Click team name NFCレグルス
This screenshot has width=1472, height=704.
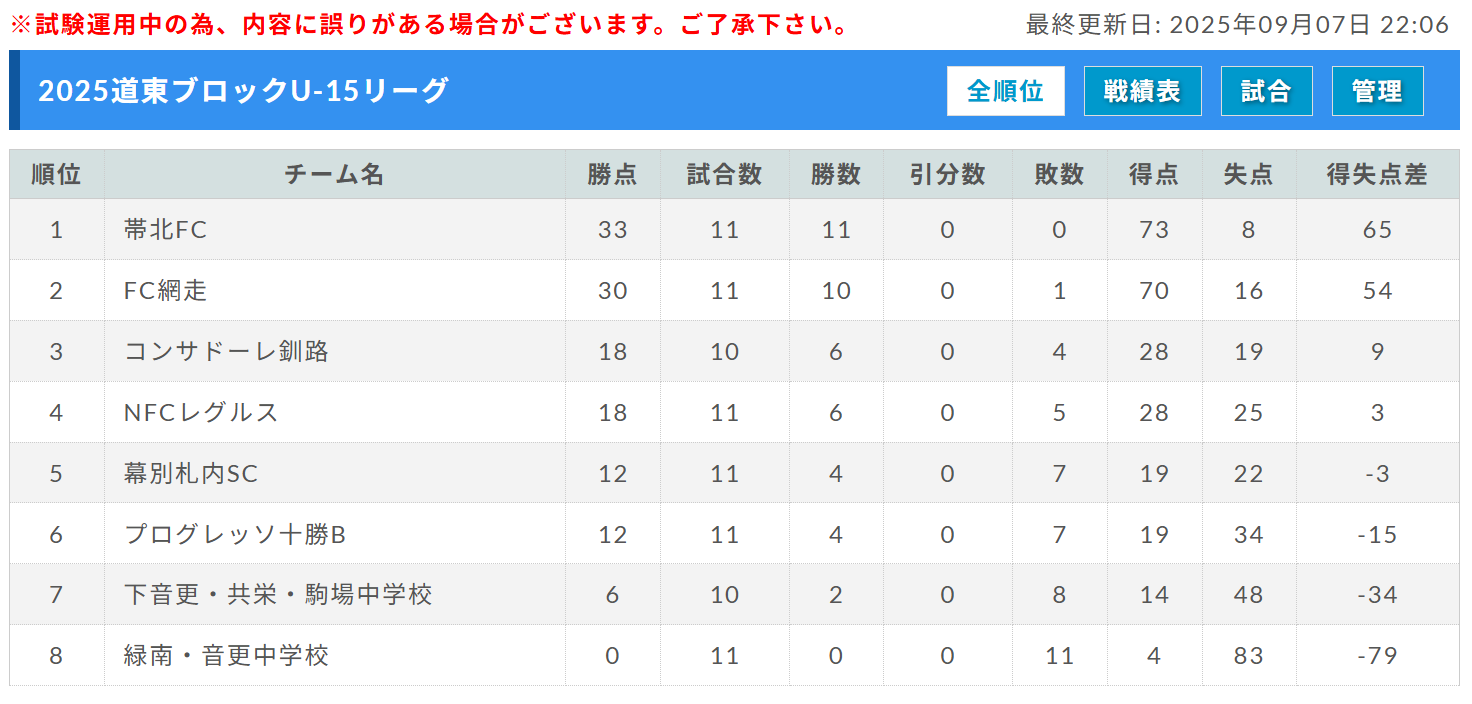(201, 412)
